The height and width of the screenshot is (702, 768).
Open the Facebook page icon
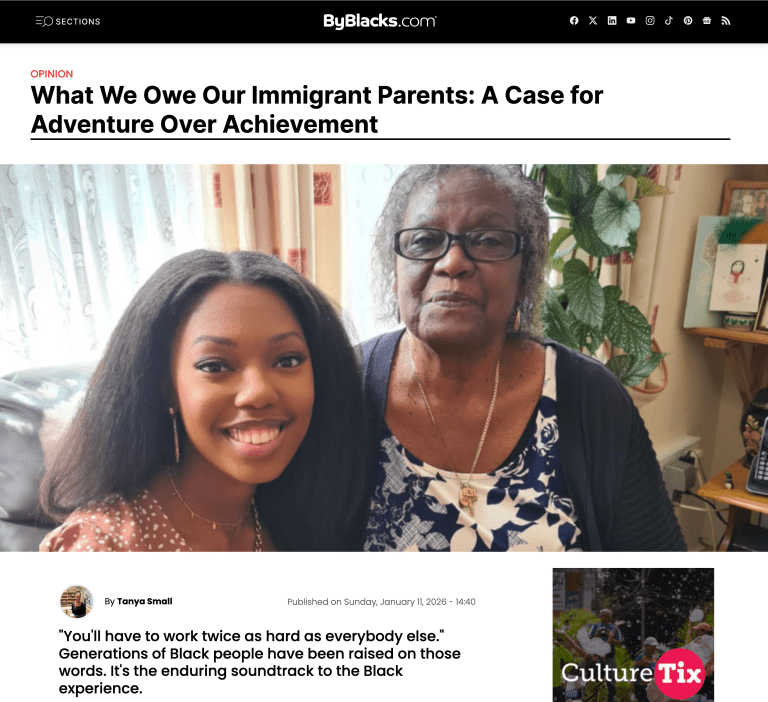pos(574,21)
